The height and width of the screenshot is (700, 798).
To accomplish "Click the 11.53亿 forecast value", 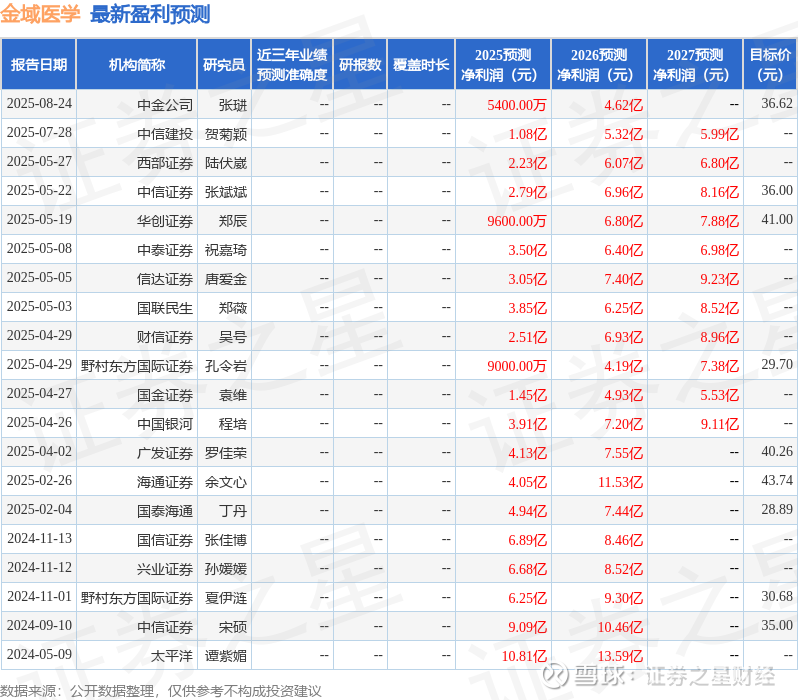I will (620, 482).
